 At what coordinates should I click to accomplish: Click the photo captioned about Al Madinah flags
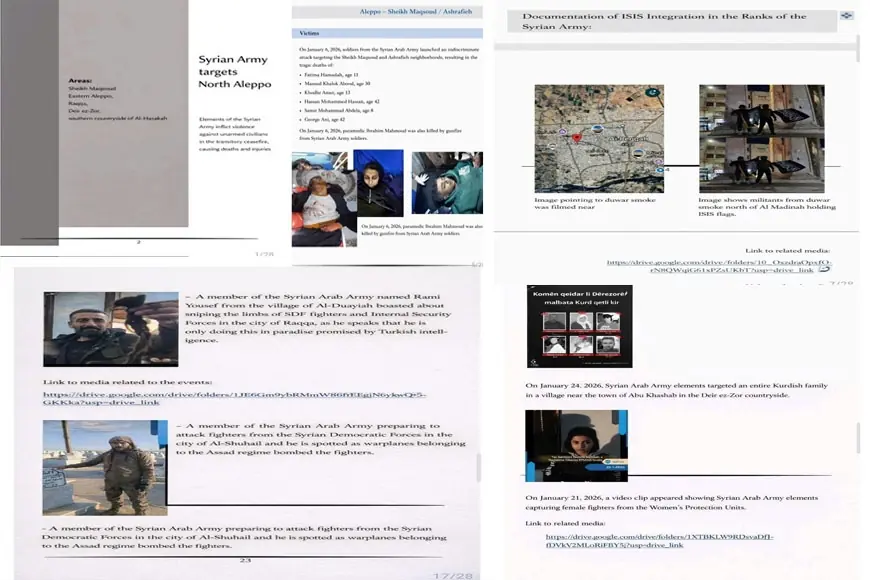[761, 138]
